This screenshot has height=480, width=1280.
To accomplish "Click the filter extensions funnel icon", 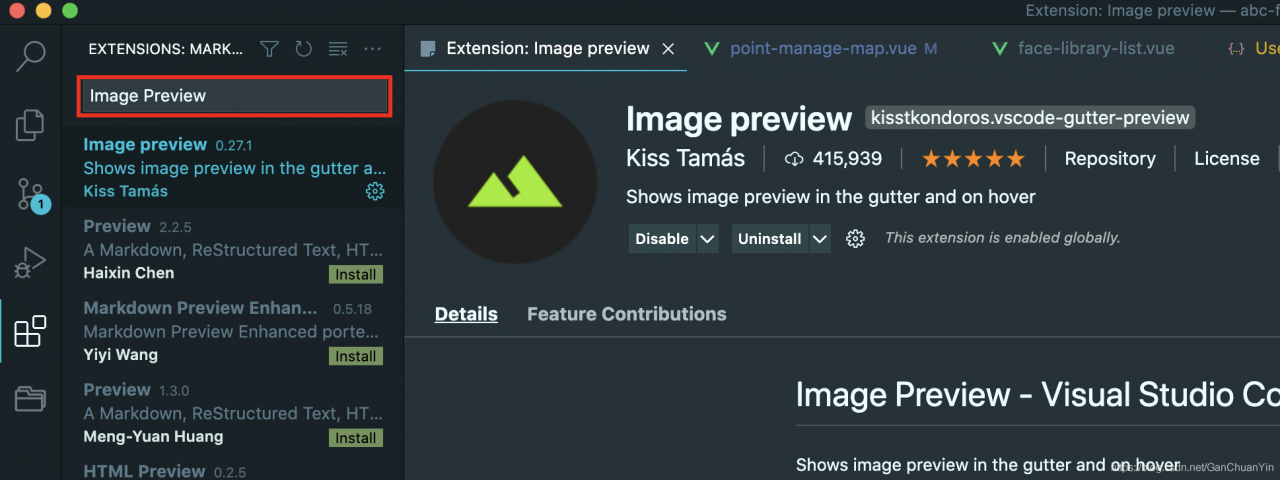I will pyautogui.click(x=270, y=49).
